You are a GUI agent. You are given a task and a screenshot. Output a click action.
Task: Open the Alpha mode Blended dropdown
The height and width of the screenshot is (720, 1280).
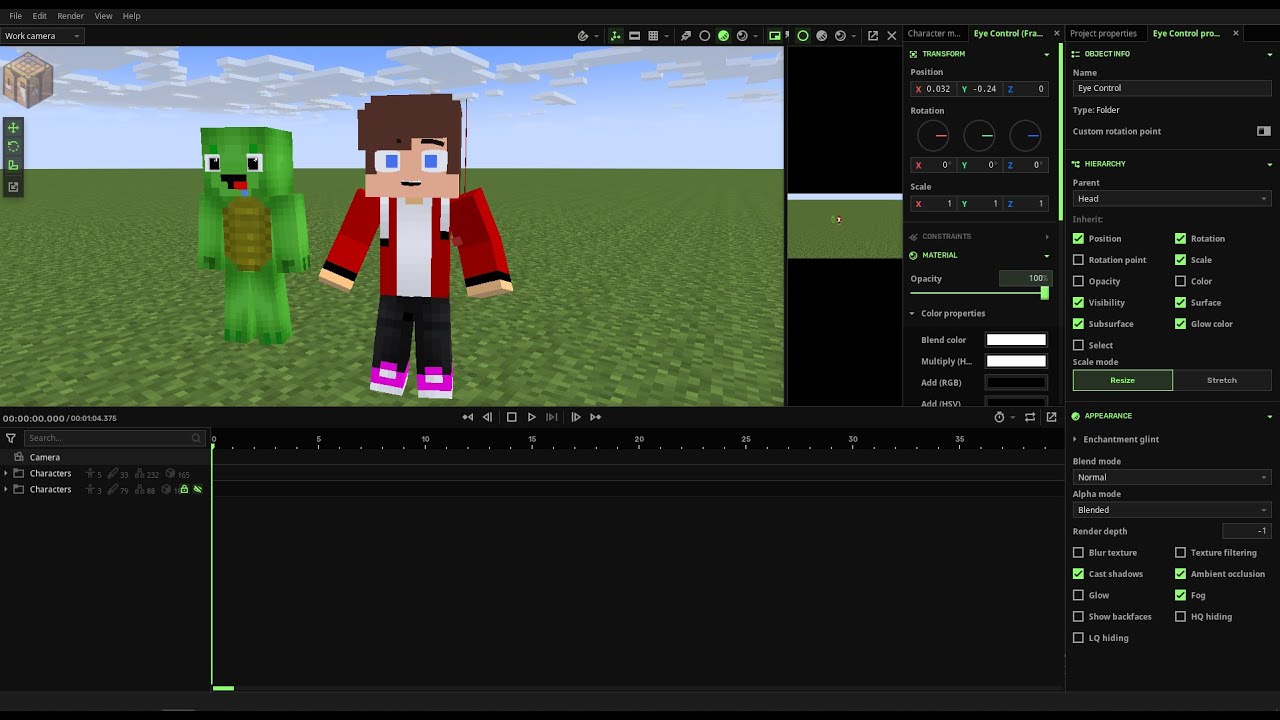[x=1171, y=510]
